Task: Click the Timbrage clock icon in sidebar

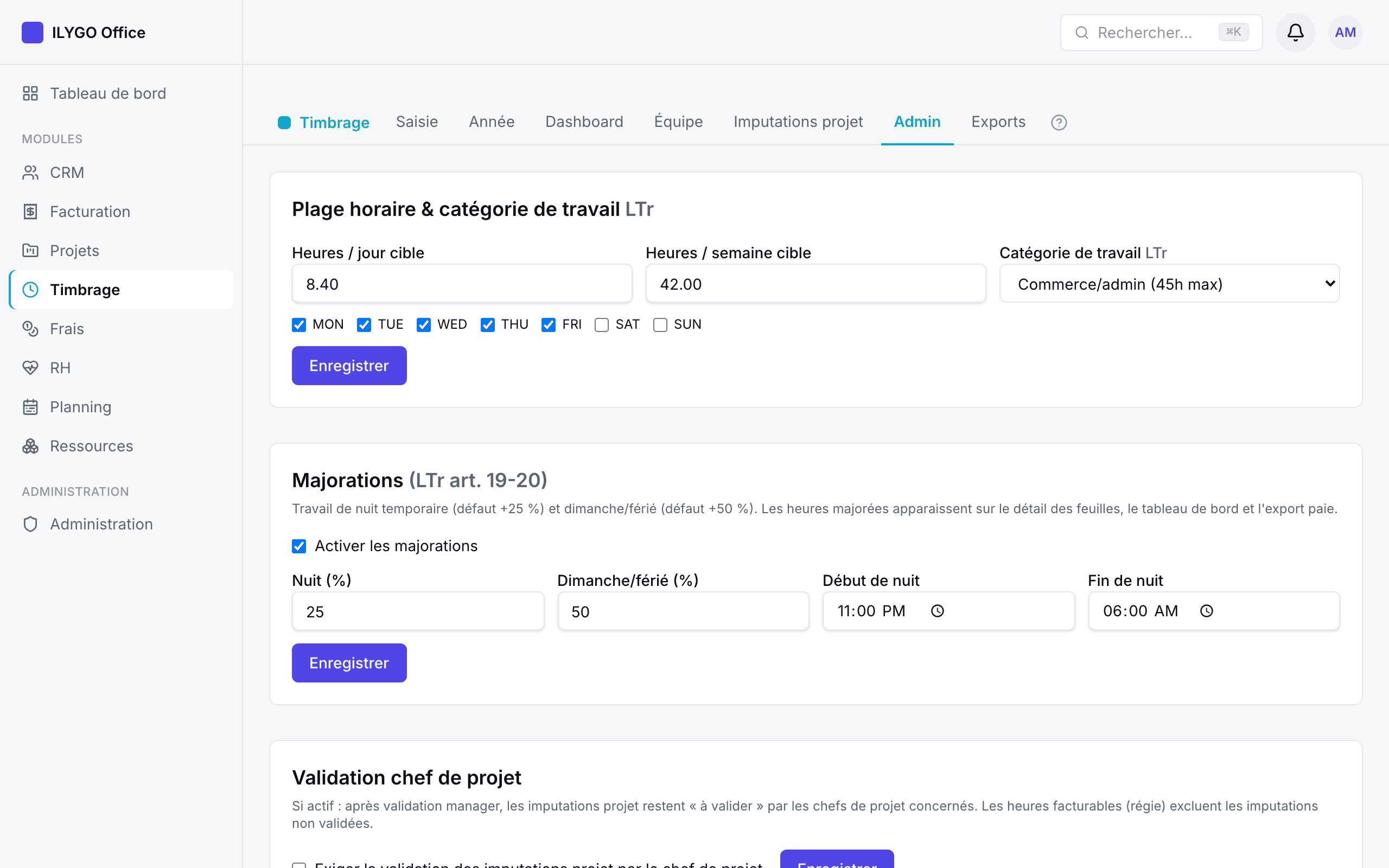Action: (x=30, y=289)
